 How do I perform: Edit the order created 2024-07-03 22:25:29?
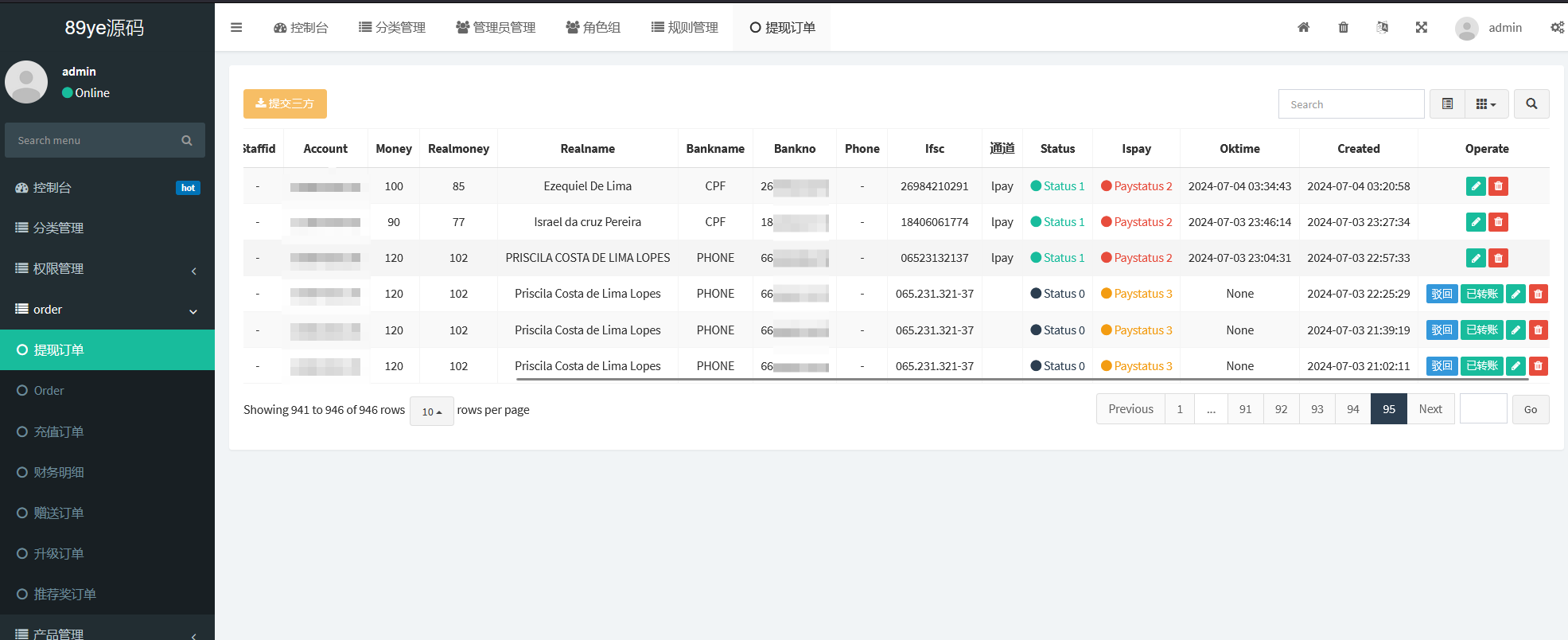pyautogui.click(x=1515, y=294)
